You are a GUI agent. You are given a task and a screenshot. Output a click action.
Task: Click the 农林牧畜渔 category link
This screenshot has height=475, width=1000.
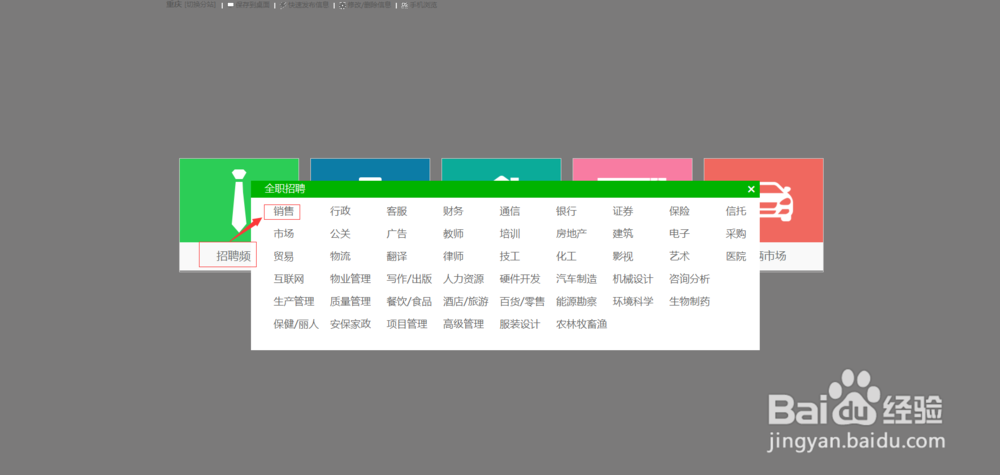coord(582,324)
